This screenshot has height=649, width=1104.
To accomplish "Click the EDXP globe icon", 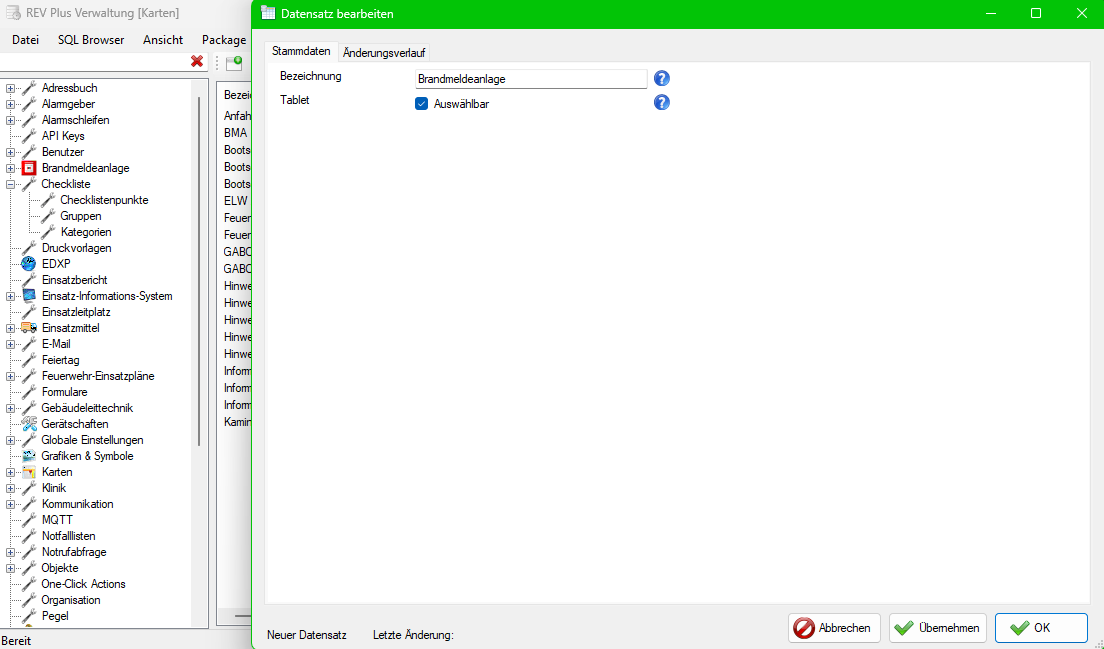I will pos(28,263).
